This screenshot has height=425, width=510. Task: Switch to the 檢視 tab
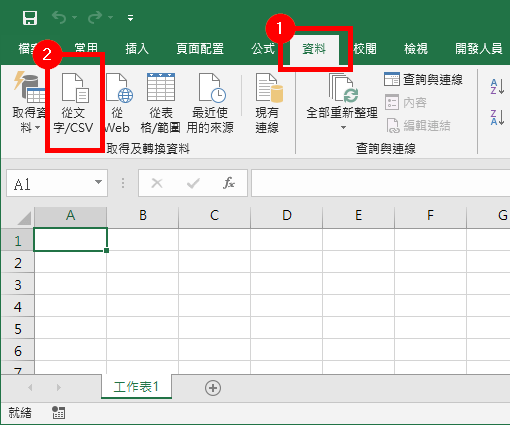click(416, 49)
